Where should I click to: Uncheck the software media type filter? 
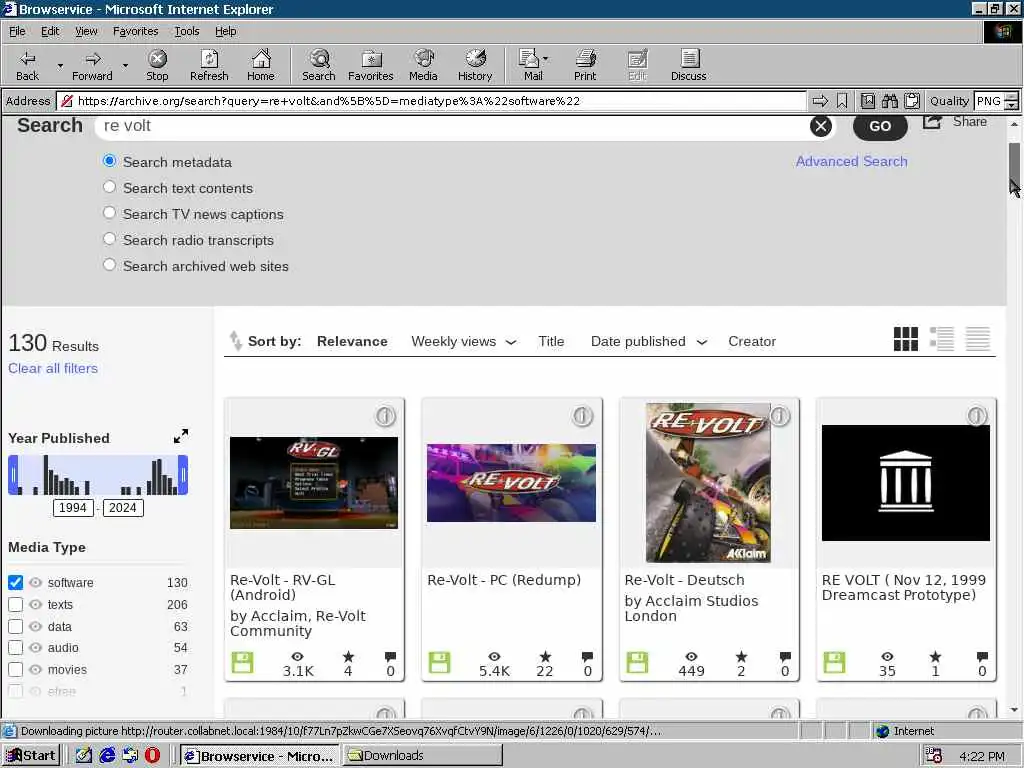(x=16, y=582)
